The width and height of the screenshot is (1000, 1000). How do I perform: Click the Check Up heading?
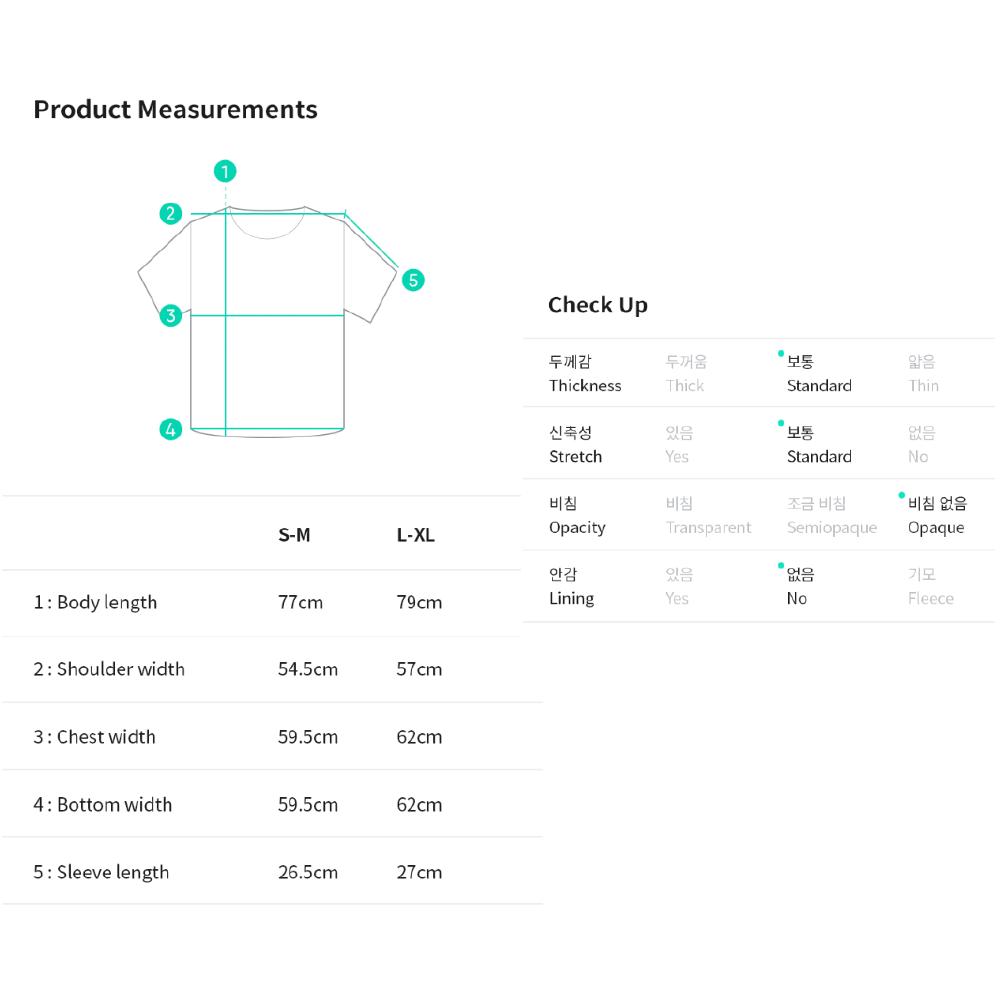click(x=598, y=305)
